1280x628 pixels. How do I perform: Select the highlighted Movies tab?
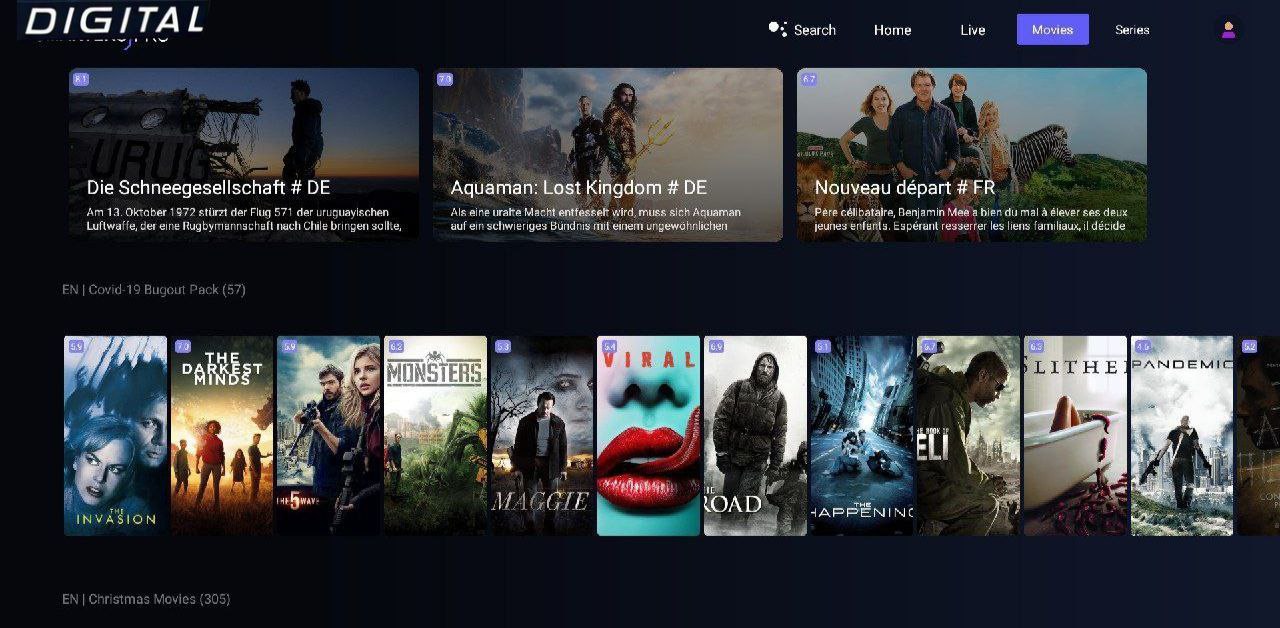tap(1053, 30)
